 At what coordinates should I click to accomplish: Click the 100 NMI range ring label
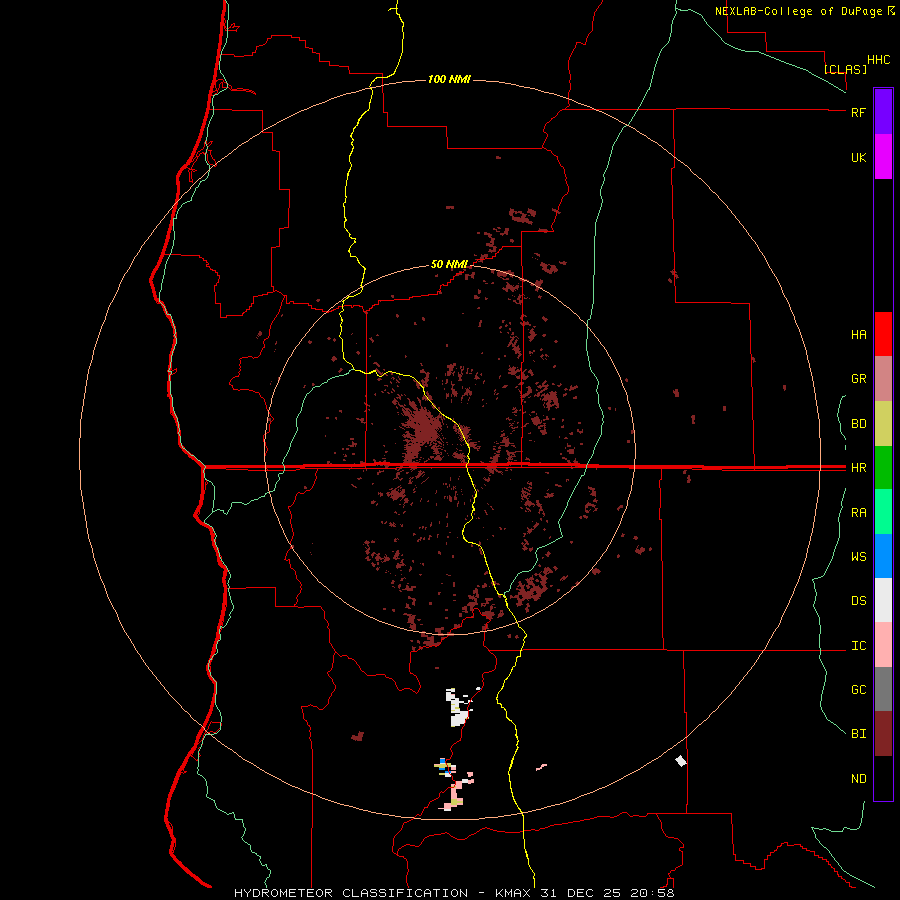tap(449, 79)
